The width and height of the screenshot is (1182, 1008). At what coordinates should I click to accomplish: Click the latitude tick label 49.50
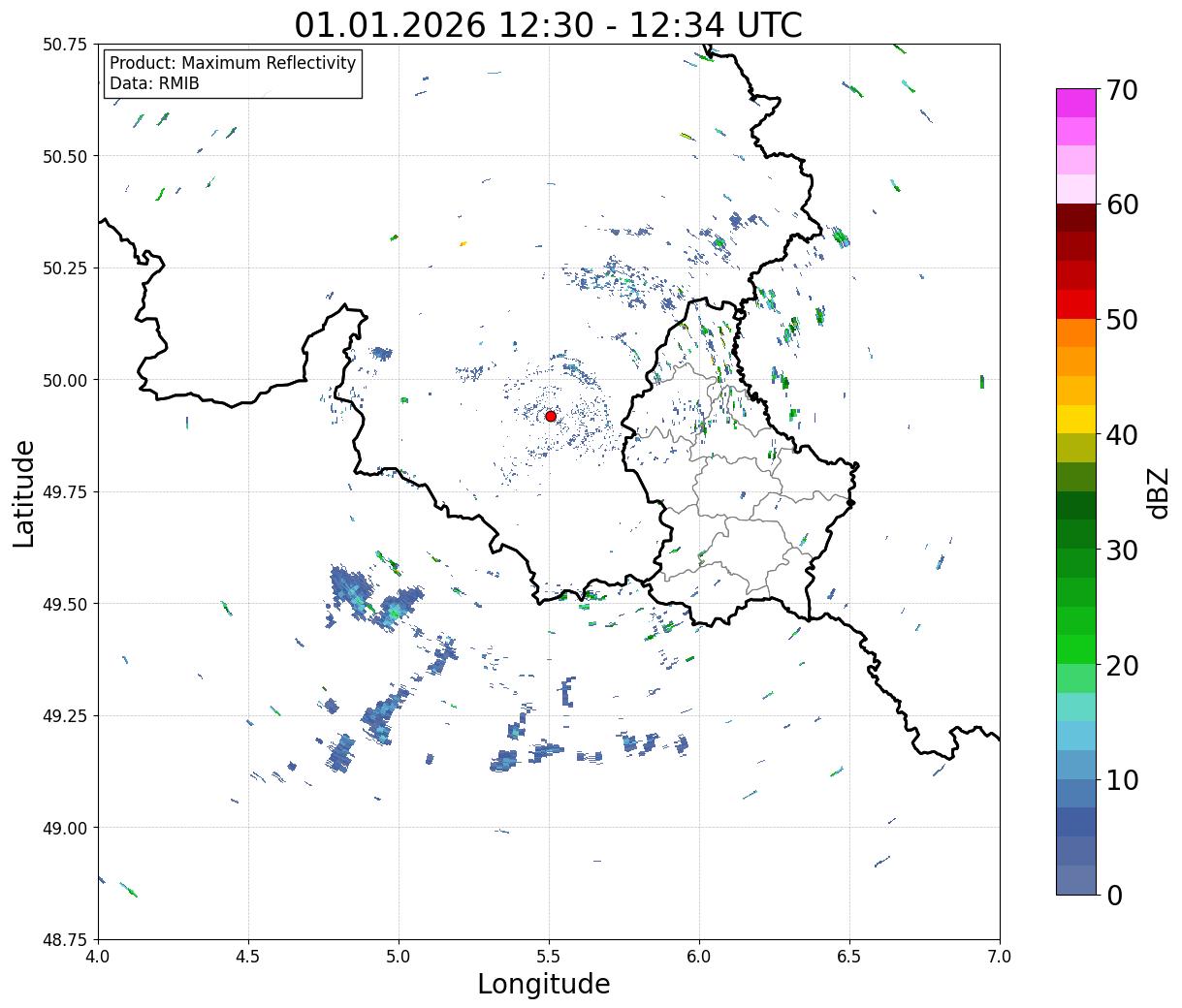[x=65, y=604]
